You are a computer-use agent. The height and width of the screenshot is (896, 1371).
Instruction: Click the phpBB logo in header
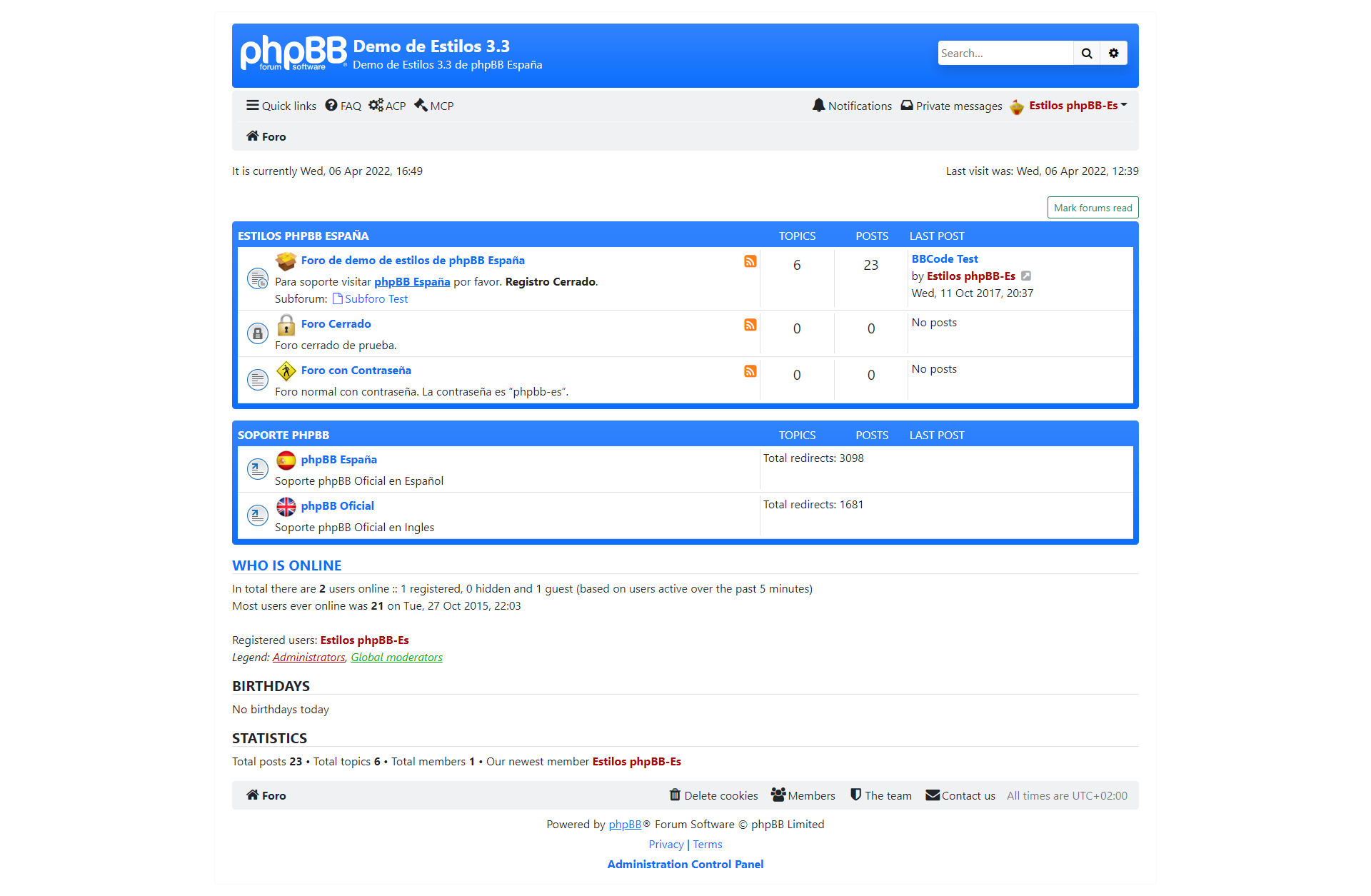point(293,54)
